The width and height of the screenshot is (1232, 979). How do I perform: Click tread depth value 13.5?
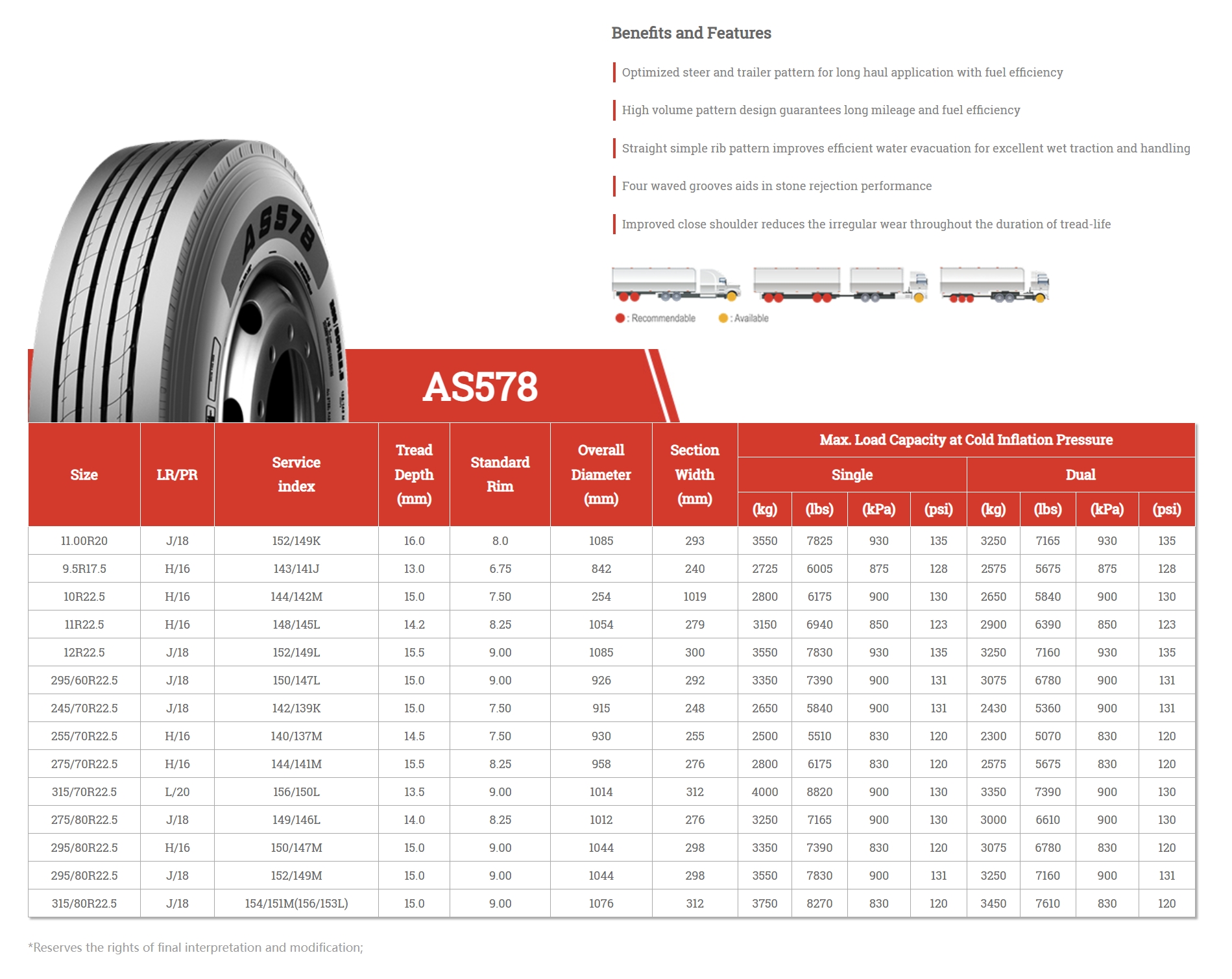pyautogui.click(x=414, y=792)
